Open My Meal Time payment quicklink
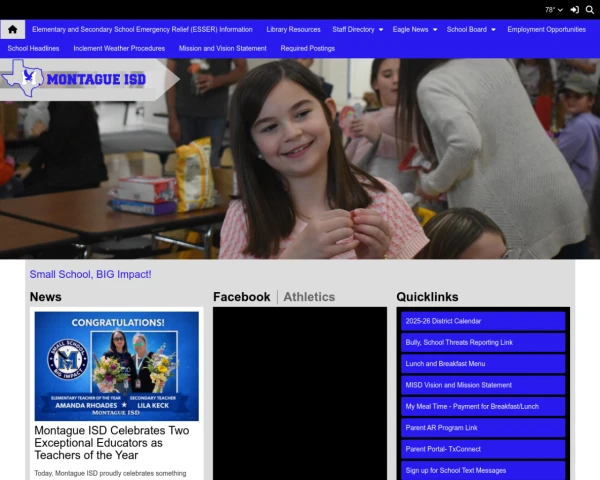600x480 pixels. (x=483, y=407)
